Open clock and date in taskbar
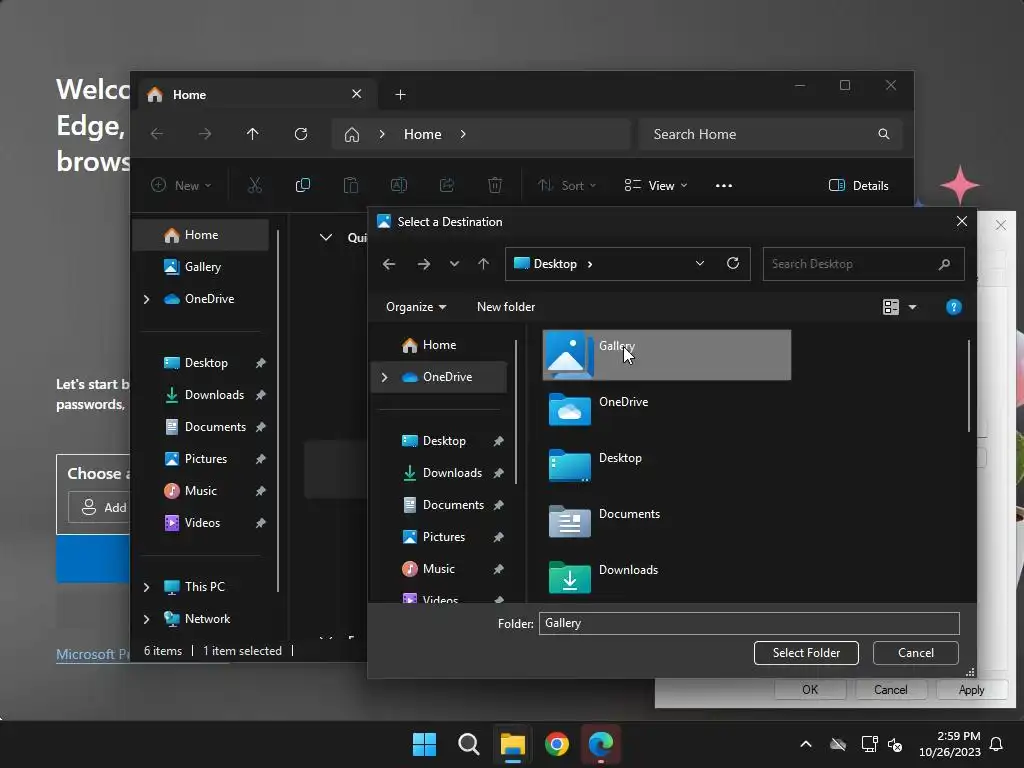Screen dimensions: 1024x768 pyautogui.click(x=950, y=744)
